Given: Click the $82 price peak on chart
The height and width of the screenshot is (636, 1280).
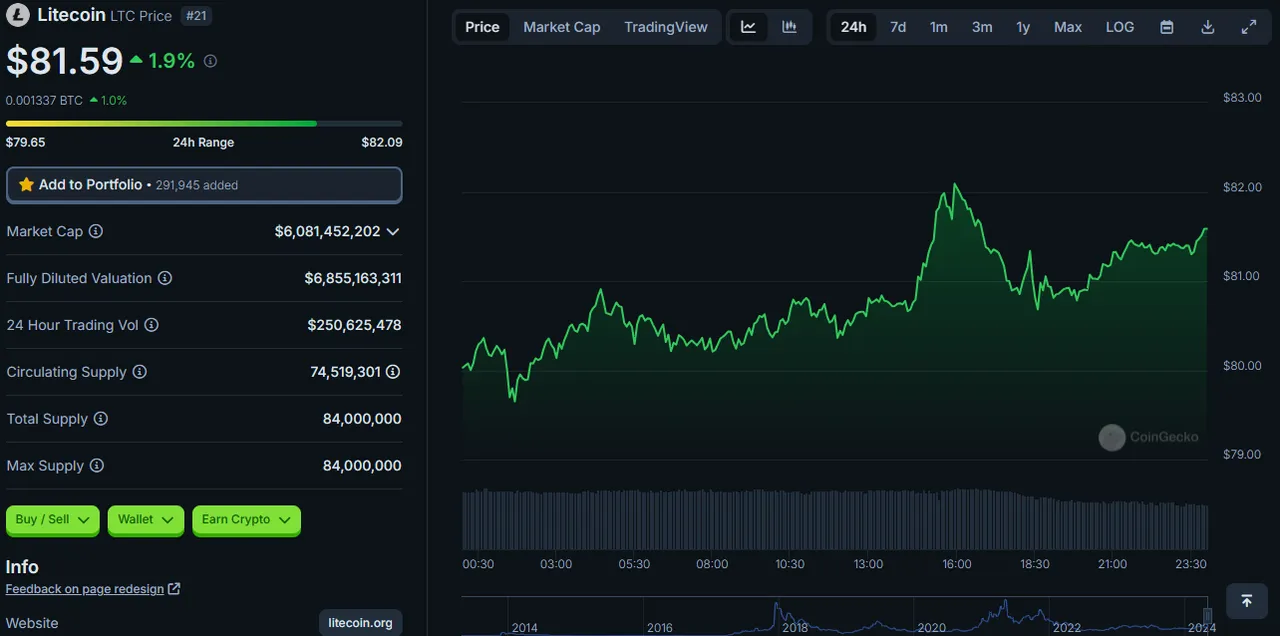Looking at the screenshot, I should [956, 186].
